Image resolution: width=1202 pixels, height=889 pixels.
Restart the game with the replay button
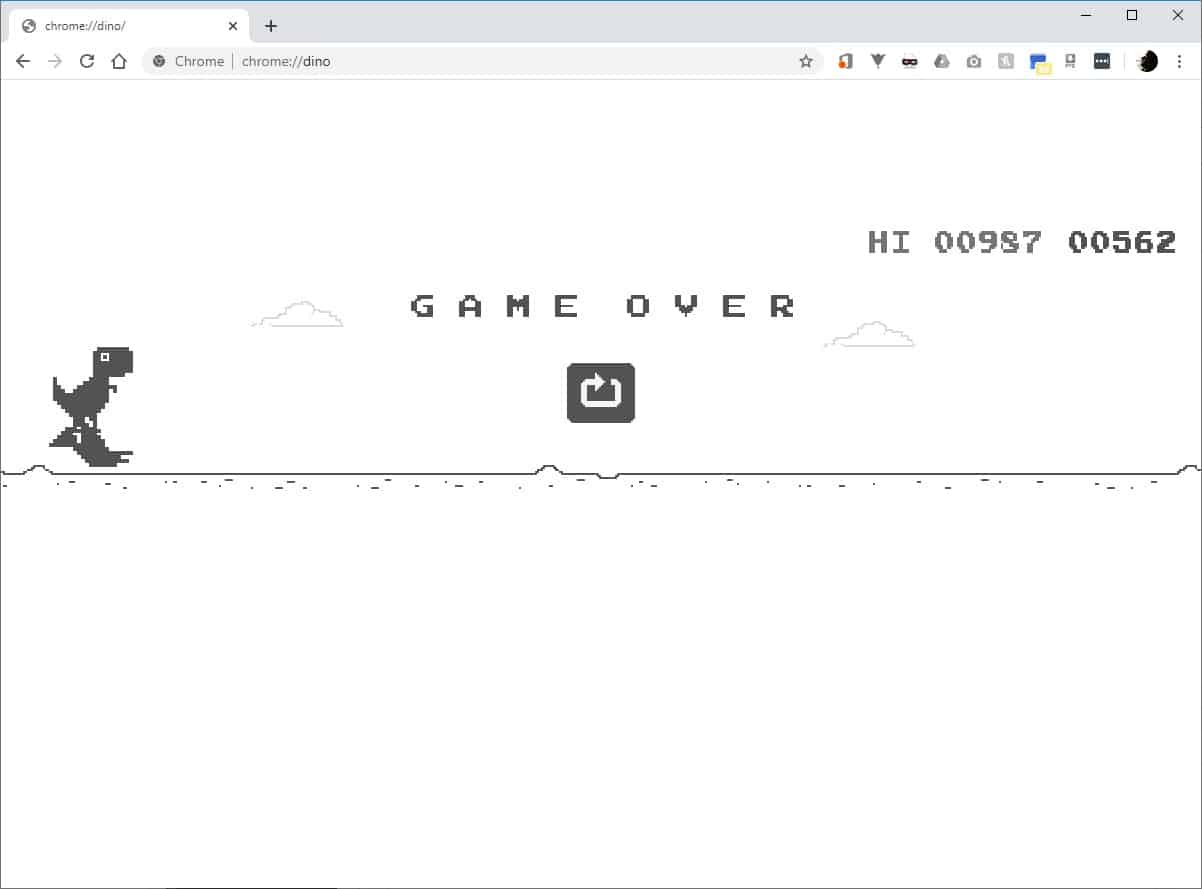601,393
